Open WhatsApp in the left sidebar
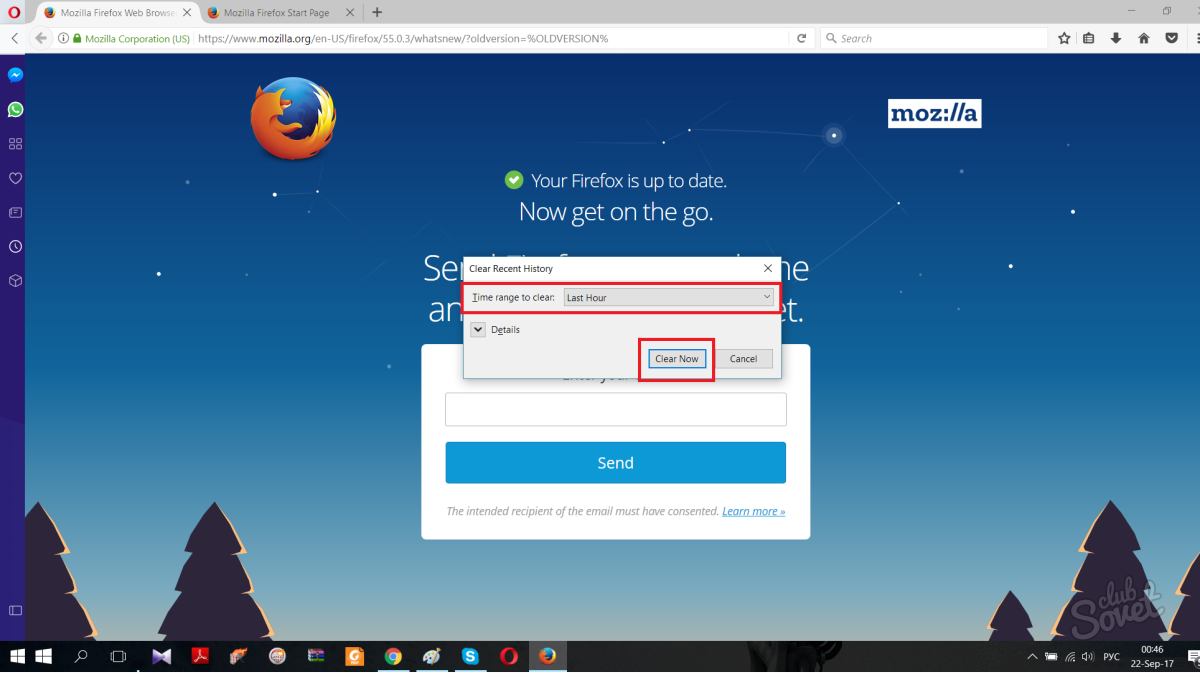This screenshot has height=677, width=1200. coord(15,110)
